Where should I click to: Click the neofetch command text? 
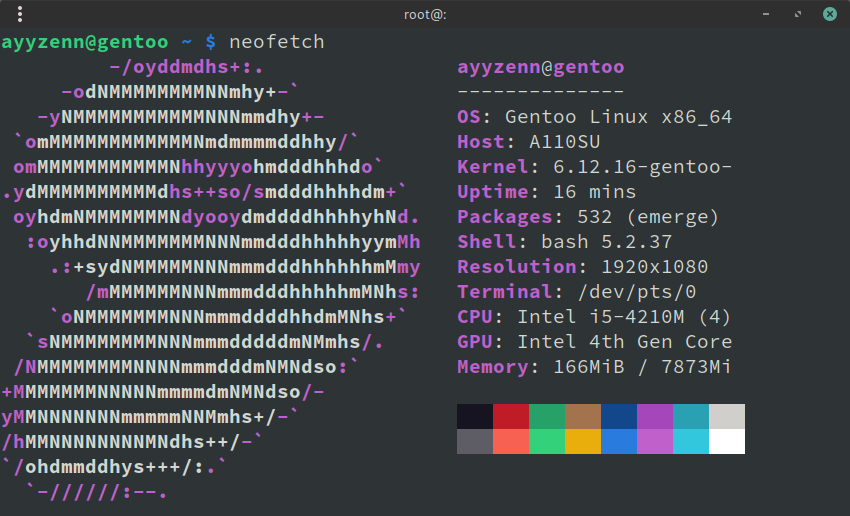(x=276, y=42)
